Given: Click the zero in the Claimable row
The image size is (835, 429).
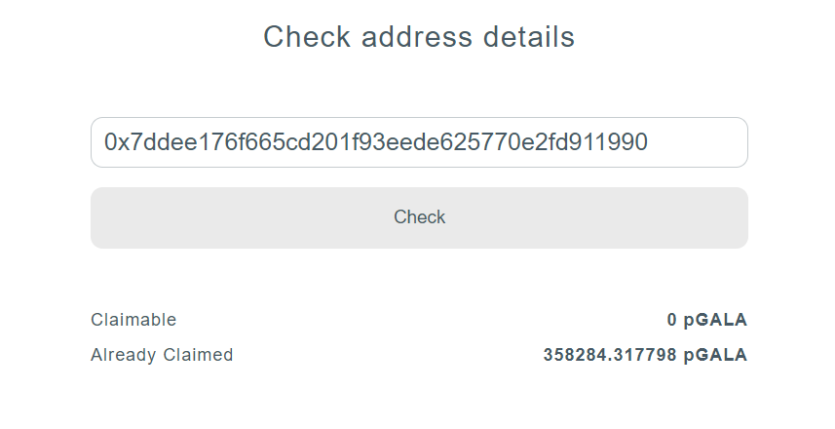Looking at the screenshot, I should 672,320.
